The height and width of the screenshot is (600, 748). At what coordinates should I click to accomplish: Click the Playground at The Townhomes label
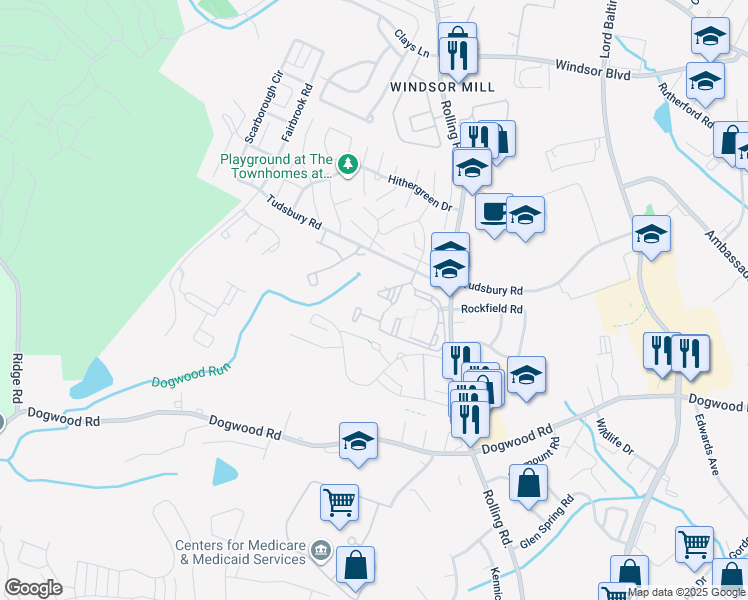coord(276,166)
